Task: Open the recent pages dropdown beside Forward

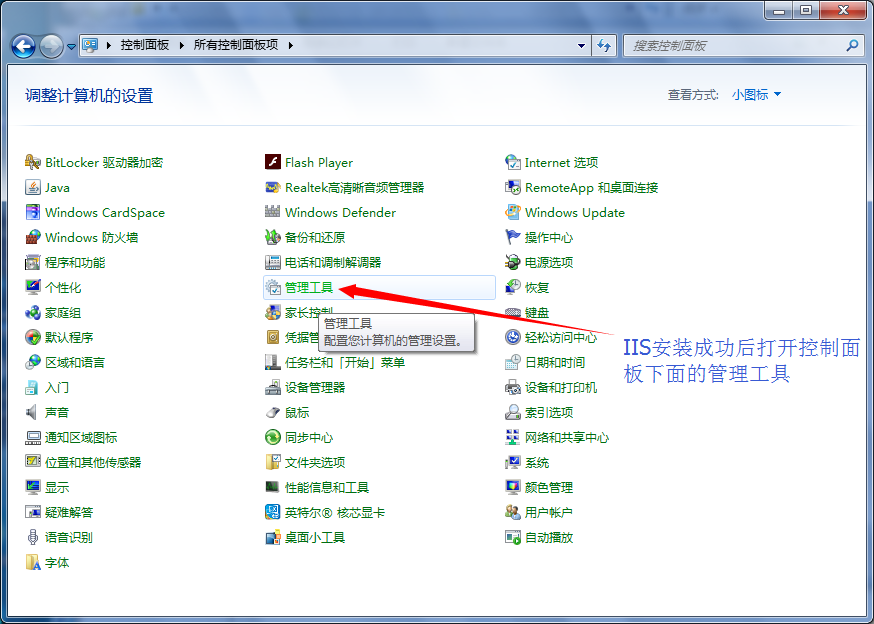Action: point(71,47)
